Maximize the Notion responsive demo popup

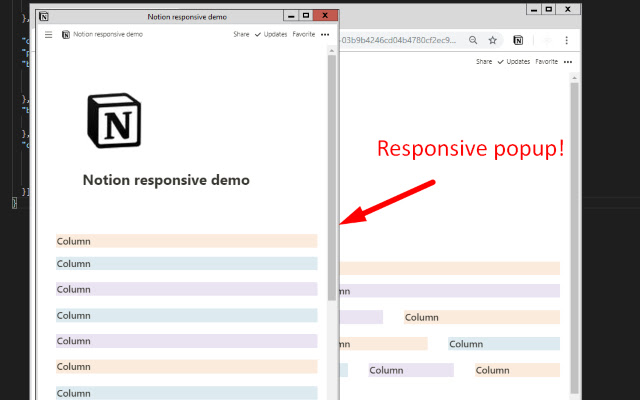306,16
